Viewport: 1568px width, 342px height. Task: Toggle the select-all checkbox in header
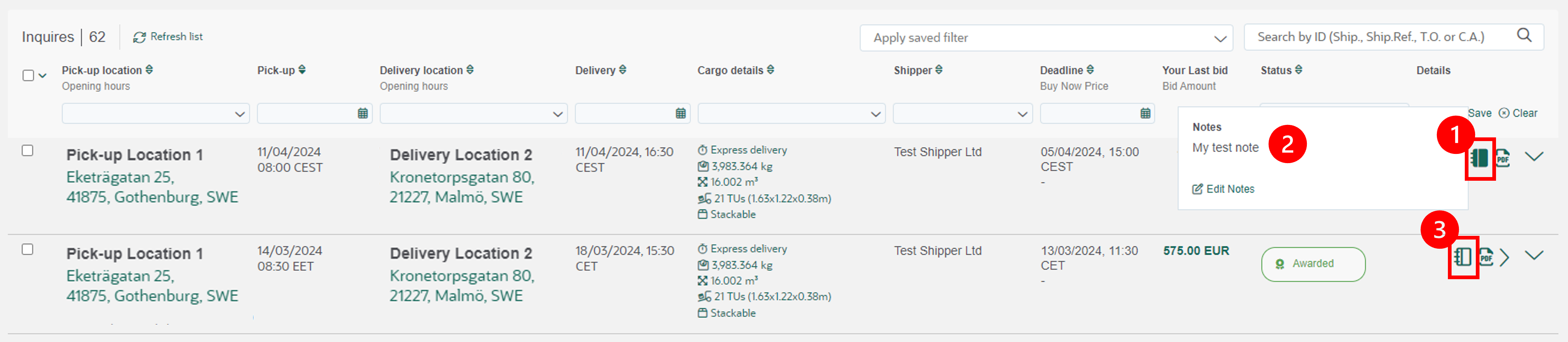pos(28,75)
